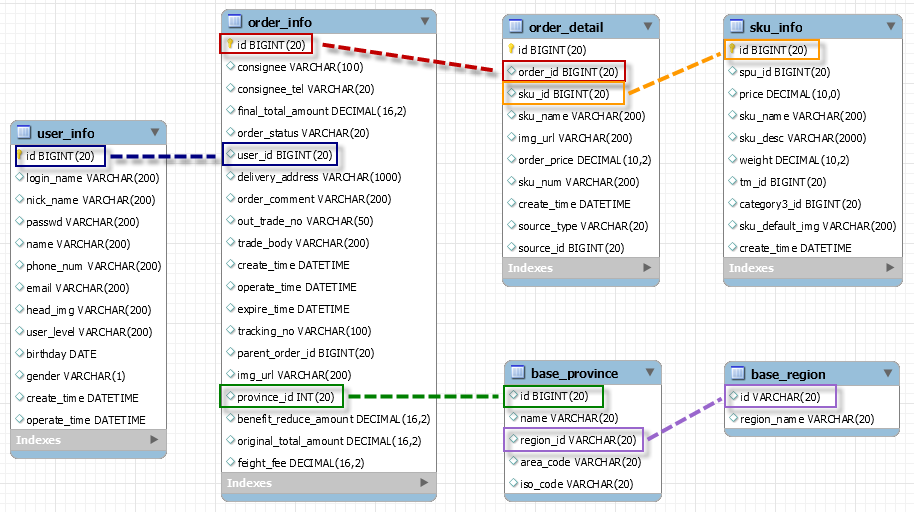
Task: Click the key icon beside user_info id
Action: [x=20, y=155]
